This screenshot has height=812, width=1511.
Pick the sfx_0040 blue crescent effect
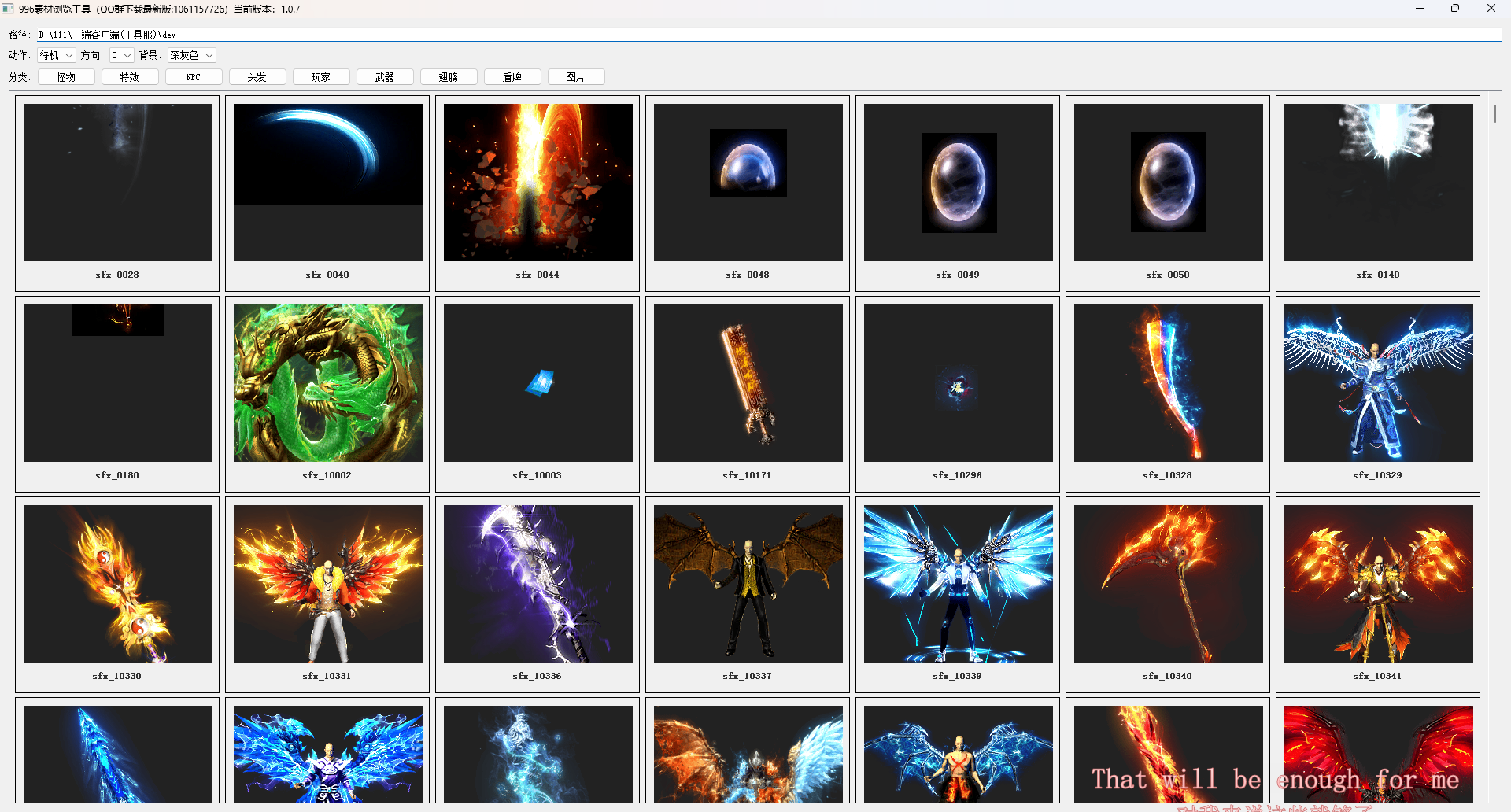tap(327, 183)
